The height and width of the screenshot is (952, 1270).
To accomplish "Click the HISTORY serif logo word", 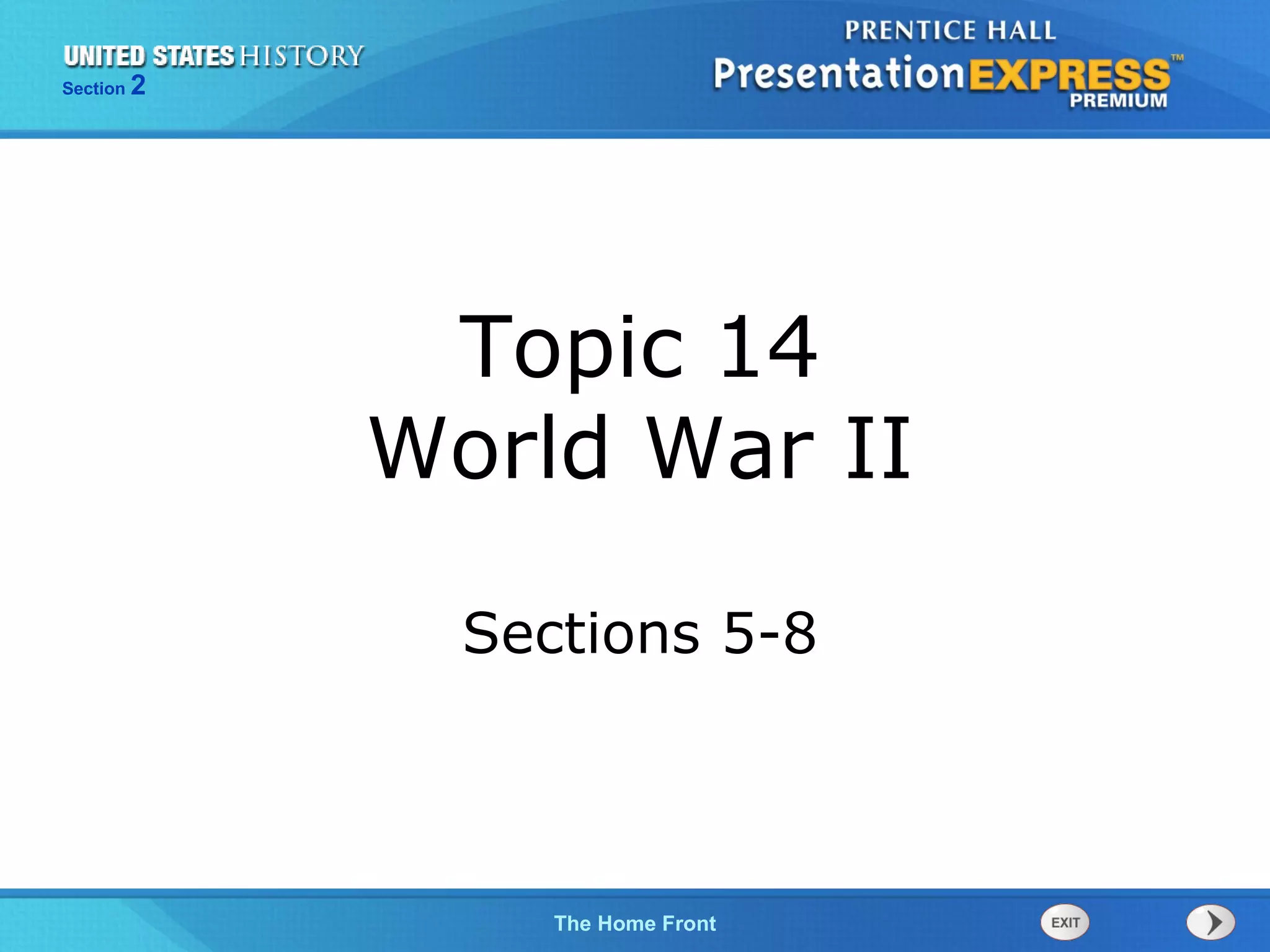I will [301, 56].
